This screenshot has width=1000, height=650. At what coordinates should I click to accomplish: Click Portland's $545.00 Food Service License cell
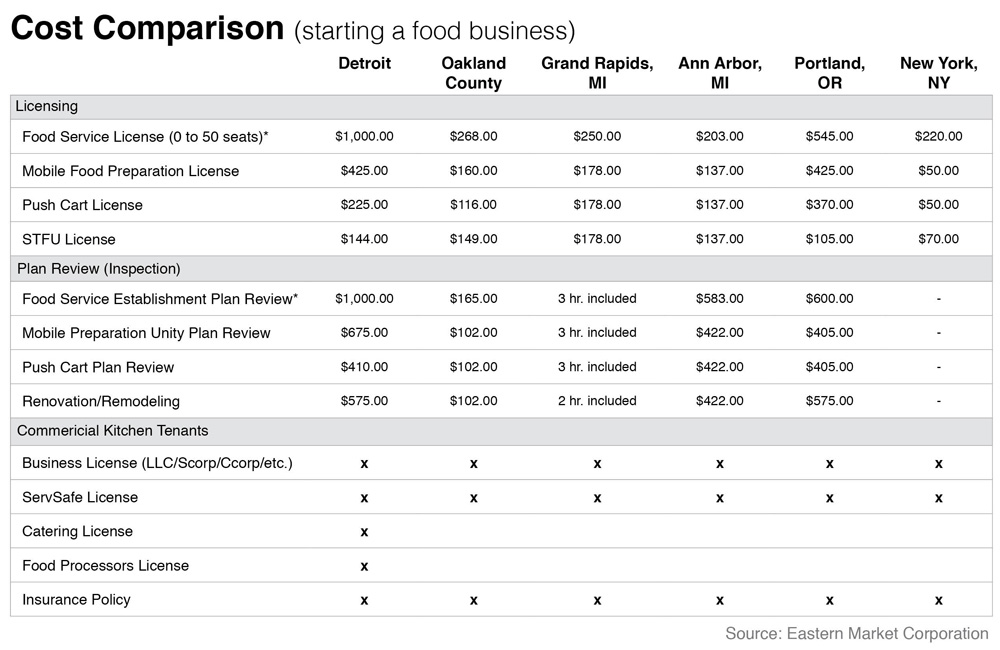(x=829, y=136)
